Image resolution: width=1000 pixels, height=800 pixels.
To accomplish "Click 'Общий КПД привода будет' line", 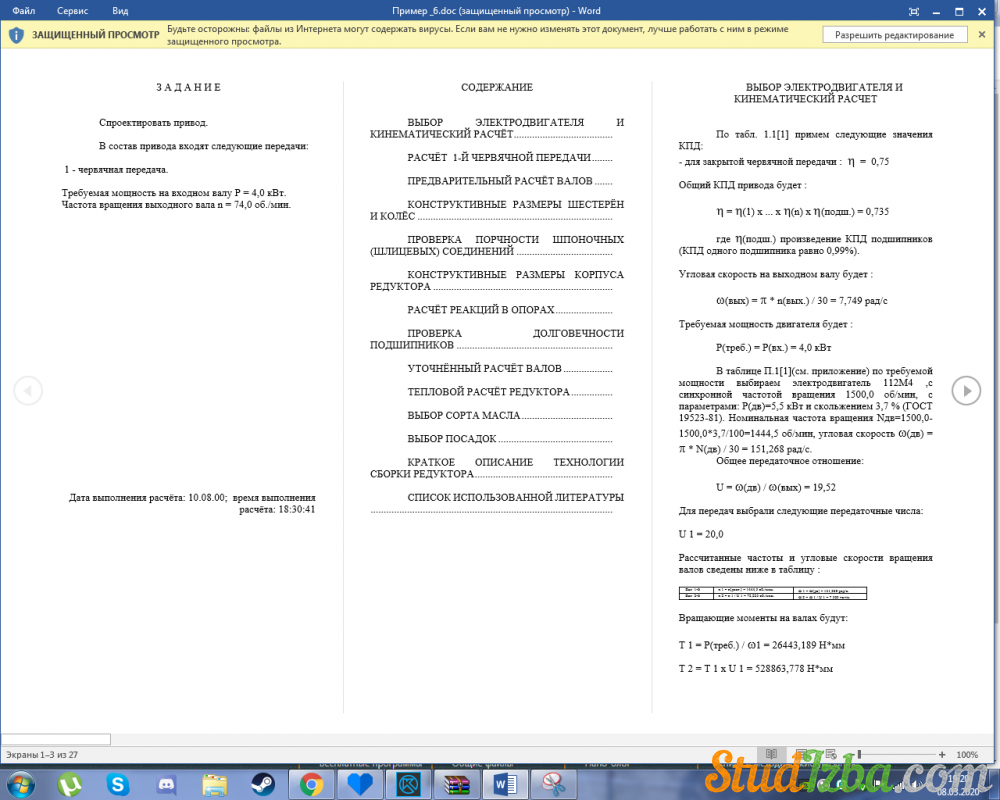I will pos(742,185).
